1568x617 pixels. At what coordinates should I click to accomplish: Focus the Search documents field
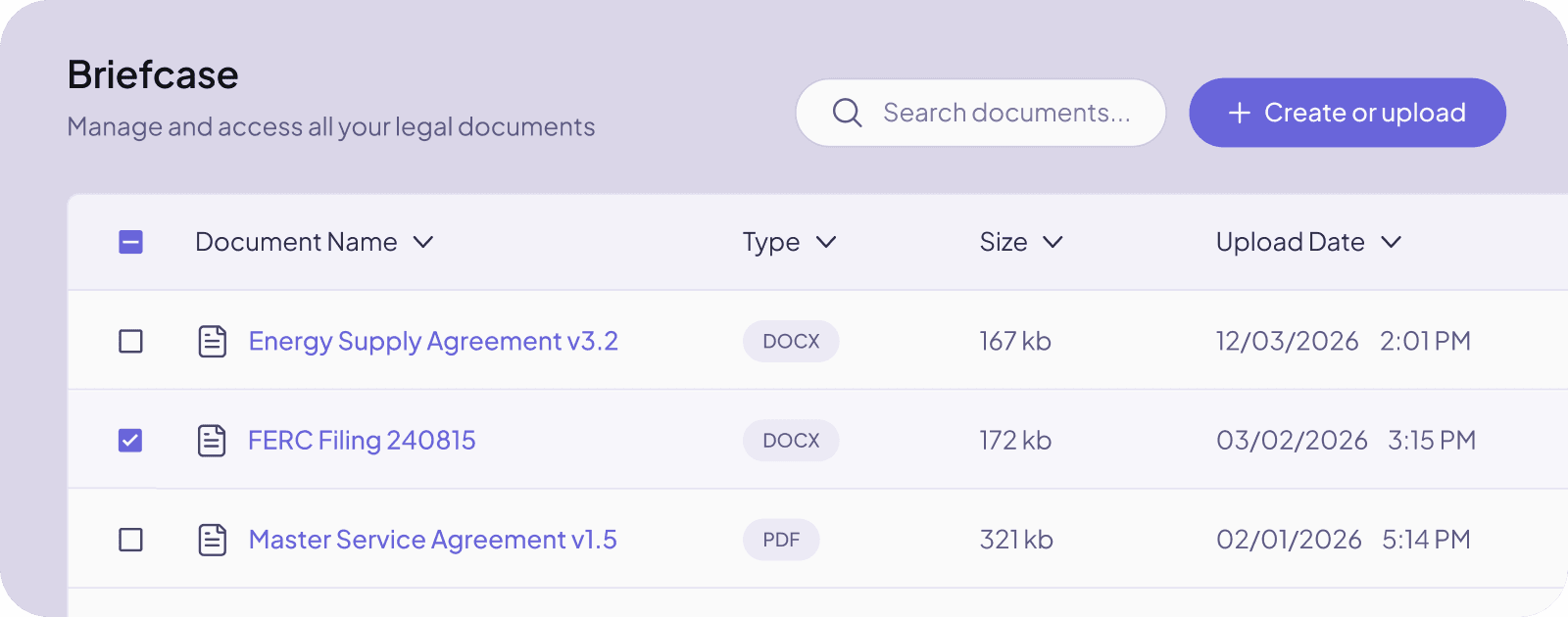[981, 113]
